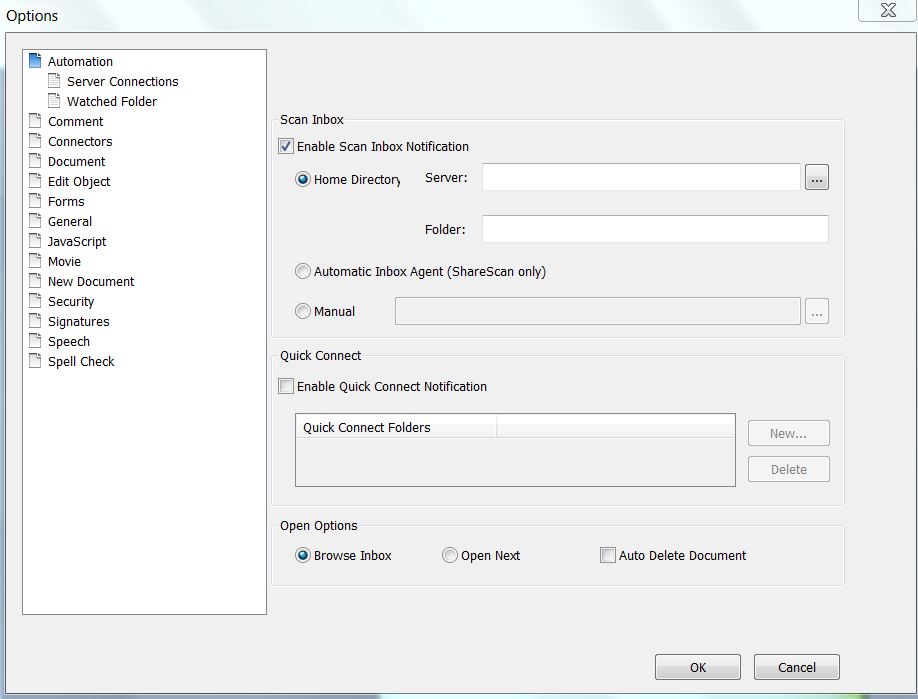The image size is (918, 699).
Task: Click inside the Folder input field
Action: pyautogui.click(x=655, y=229)
